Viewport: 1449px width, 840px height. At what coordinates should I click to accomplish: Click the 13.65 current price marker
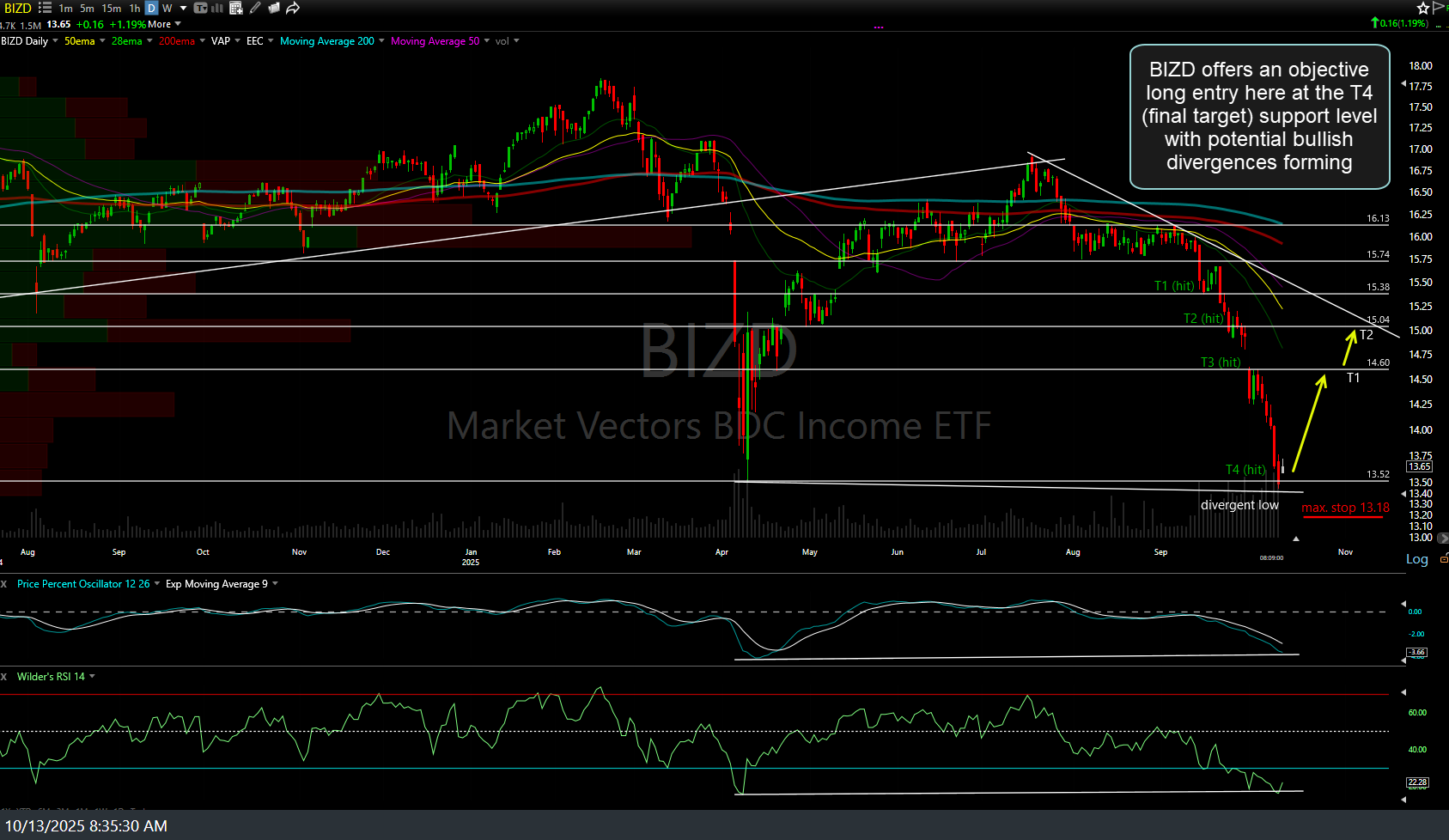click(x=1419, y=466)
